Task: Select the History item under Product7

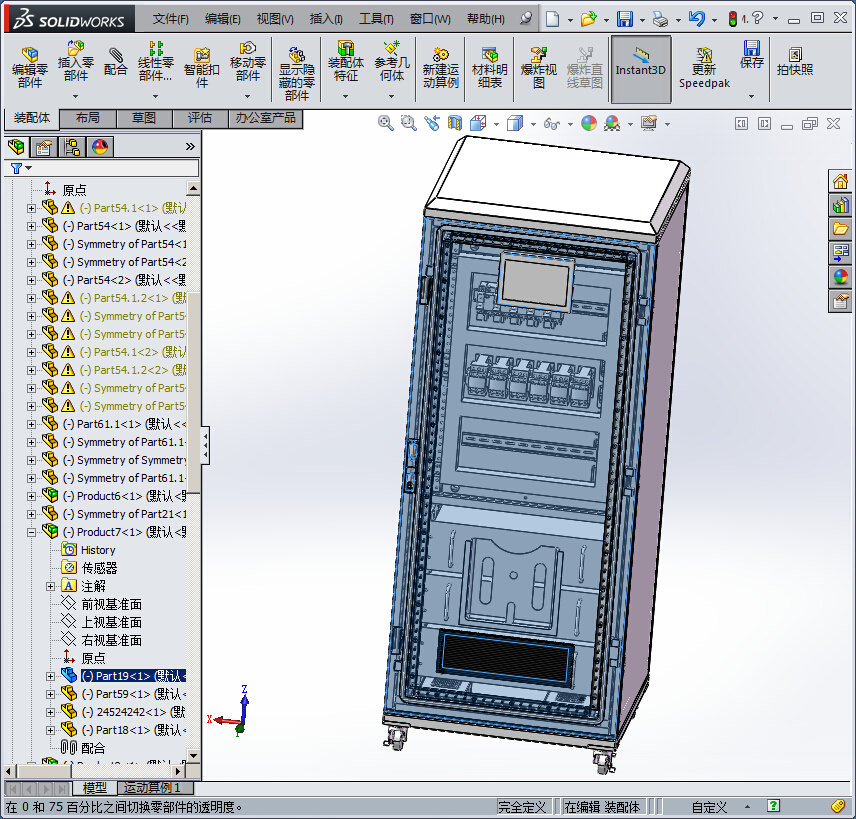Action: [97, 550]
